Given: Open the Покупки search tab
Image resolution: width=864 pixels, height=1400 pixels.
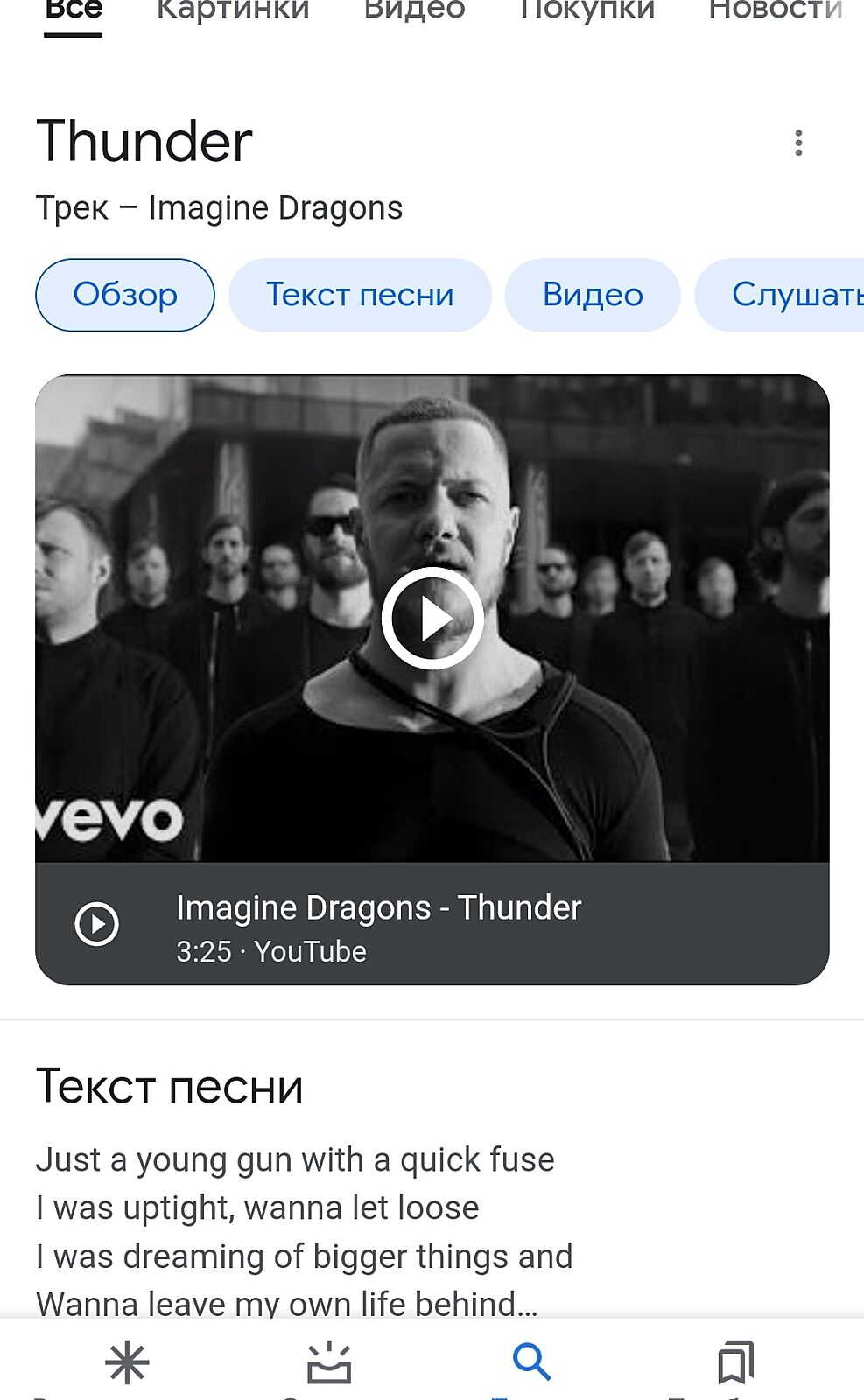Looking at the screenshot, I should pyautogui.click(x=587, y=10).
